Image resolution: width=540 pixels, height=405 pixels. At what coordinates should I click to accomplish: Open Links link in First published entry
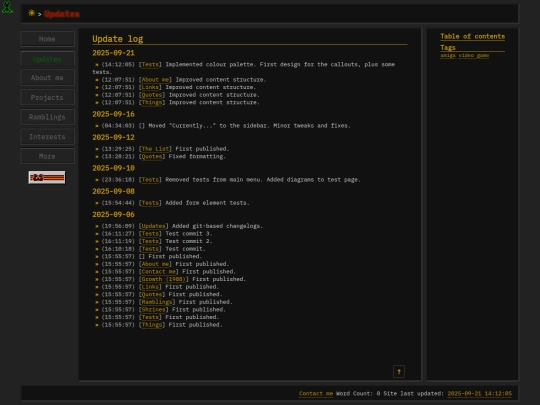pyautogui.click(x=150, y=287)
